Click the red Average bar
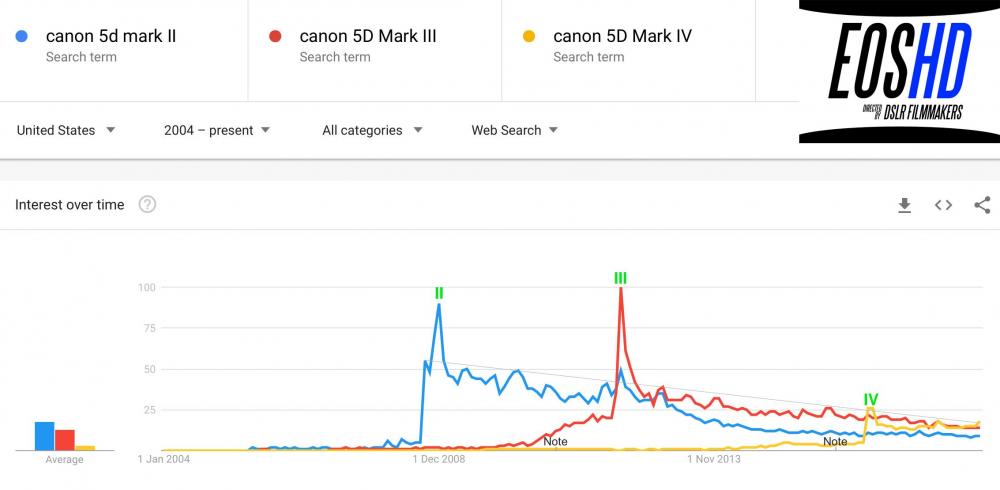The image size is (1000, 490). coord(65,440)
